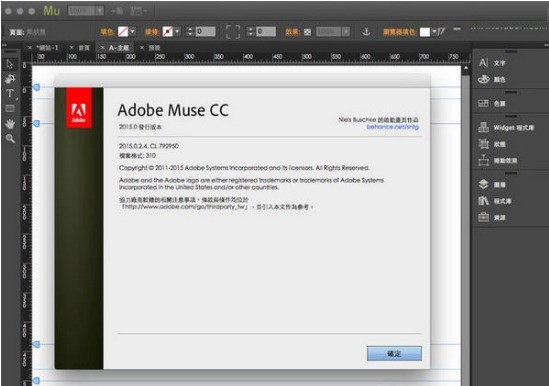Click the white browser fill swatch
The image size is (549, 386).
pyautogui.click(x=425, y=32)
